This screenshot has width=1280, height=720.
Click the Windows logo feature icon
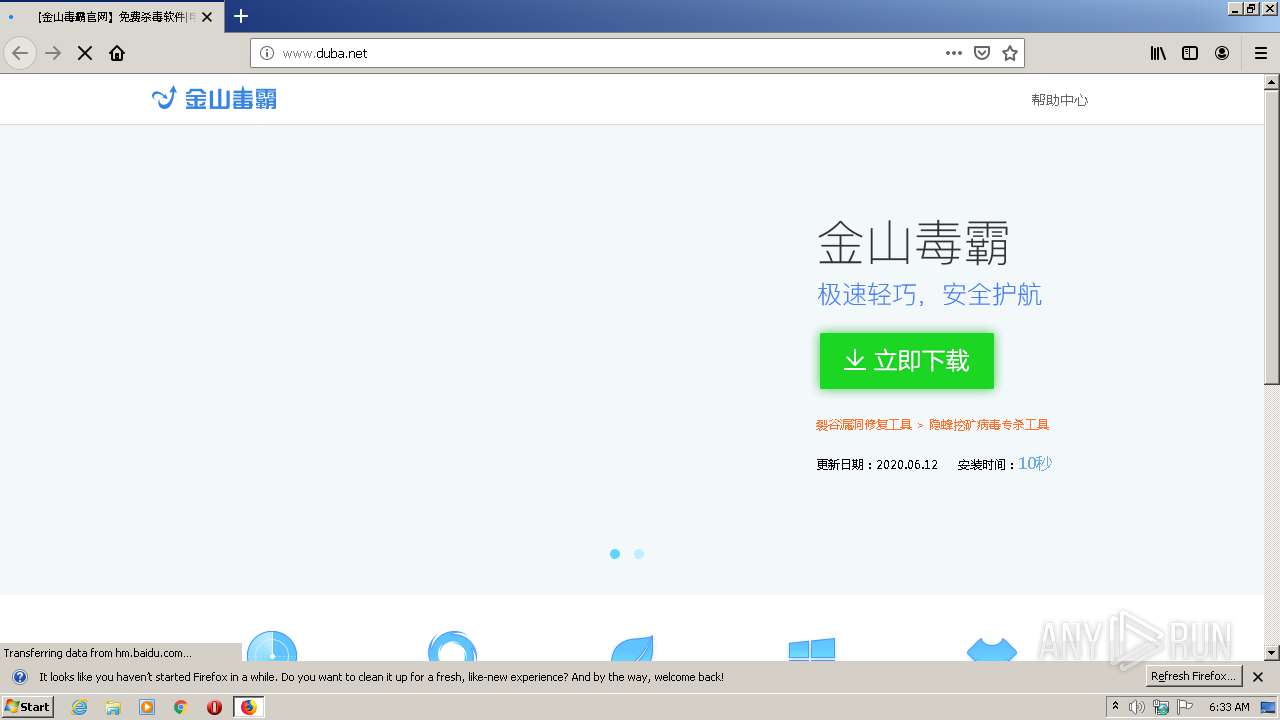pos(812,649)
